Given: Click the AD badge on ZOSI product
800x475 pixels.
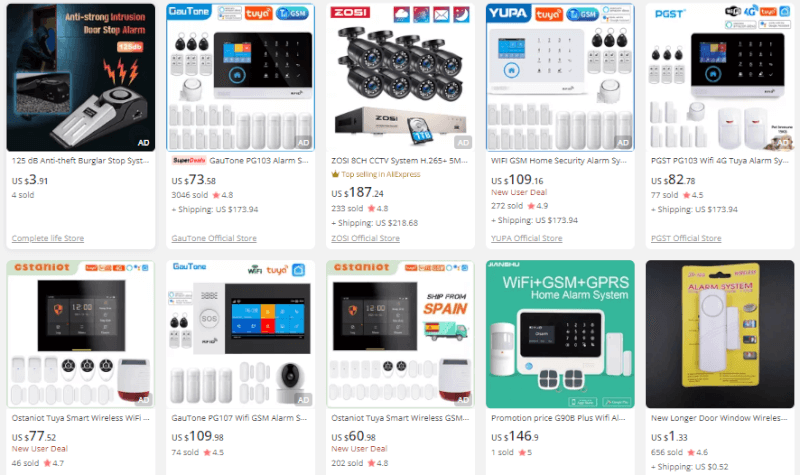Looking at the screenshot, I should click(463, 143).
